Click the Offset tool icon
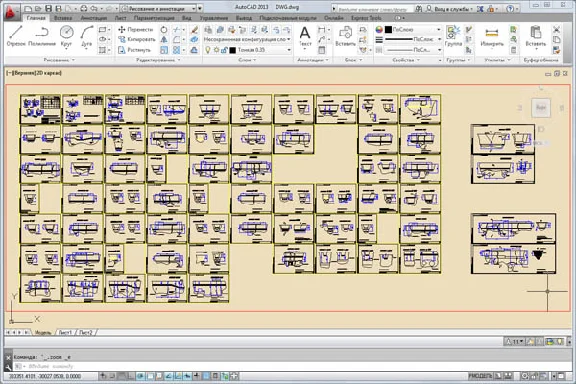 tap(194, 50)
